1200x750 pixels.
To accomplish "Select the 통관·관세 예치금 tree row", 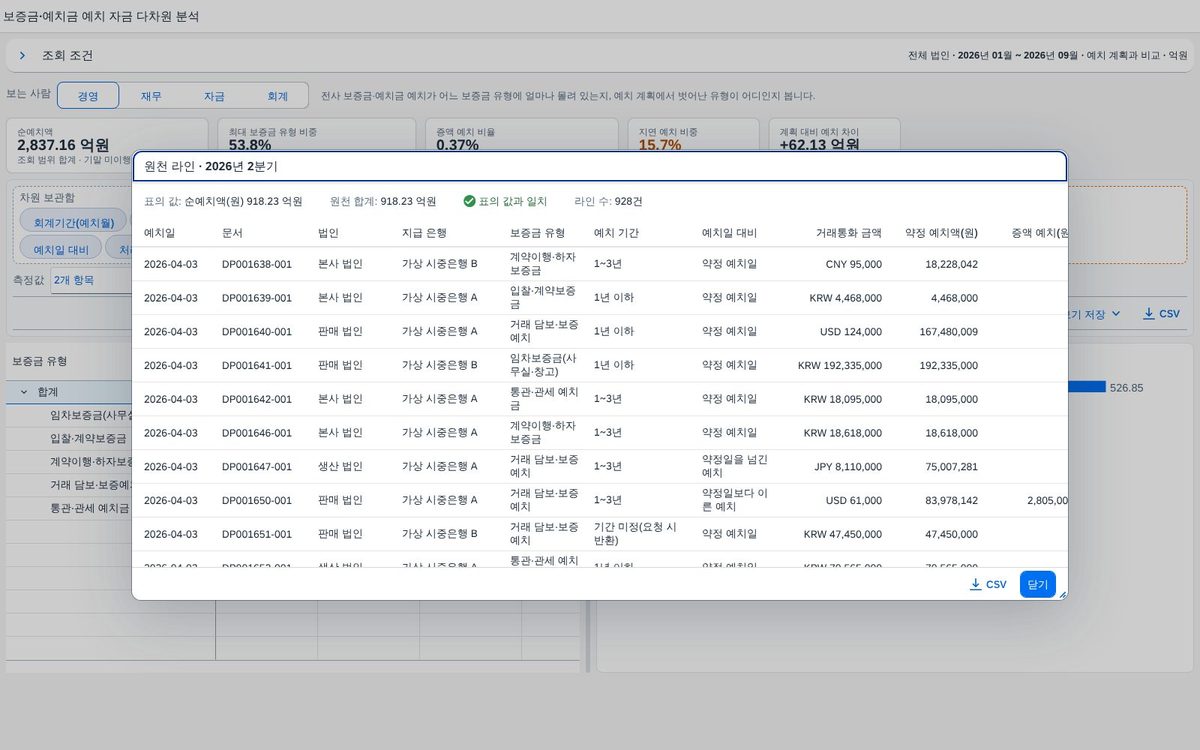I will coord(90,508).
